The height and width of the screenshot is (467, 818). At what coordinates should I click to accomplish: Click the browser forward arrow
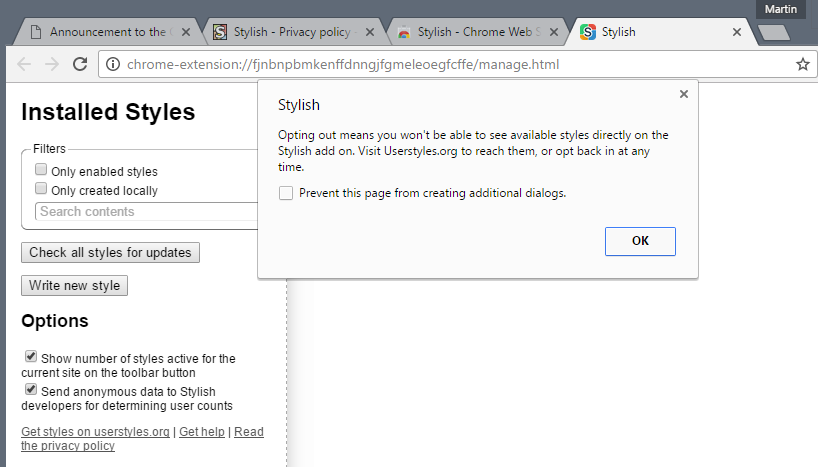click(x=52, y=64)
